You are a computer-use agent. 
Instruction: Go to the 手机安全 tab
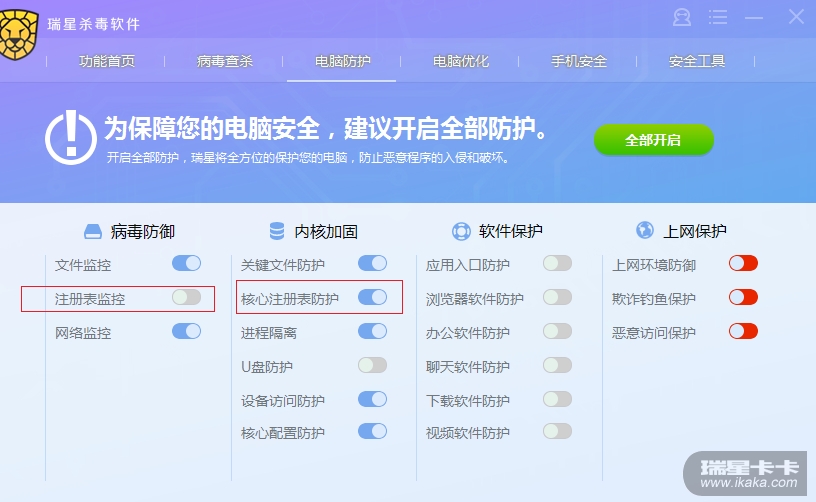(579, 61)
